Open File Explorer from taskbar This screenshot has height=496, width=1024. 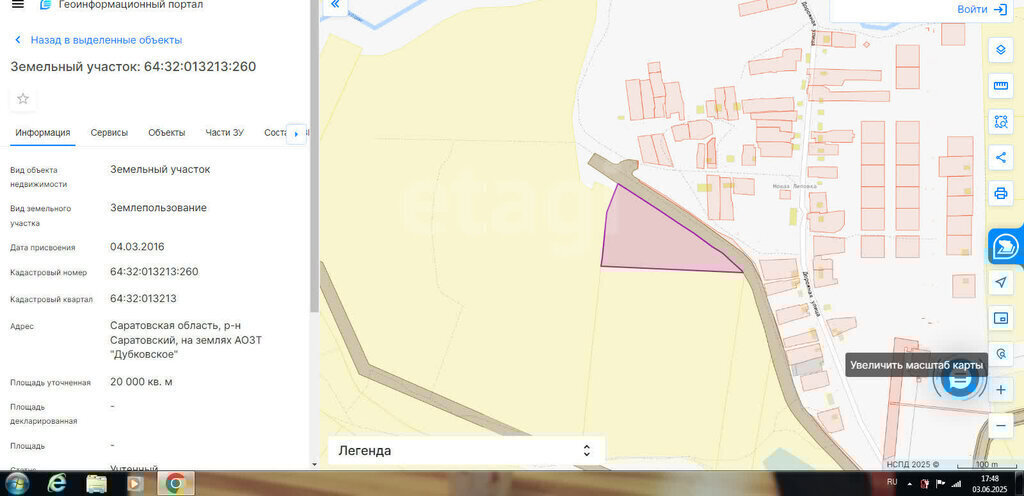pos(97,484)
